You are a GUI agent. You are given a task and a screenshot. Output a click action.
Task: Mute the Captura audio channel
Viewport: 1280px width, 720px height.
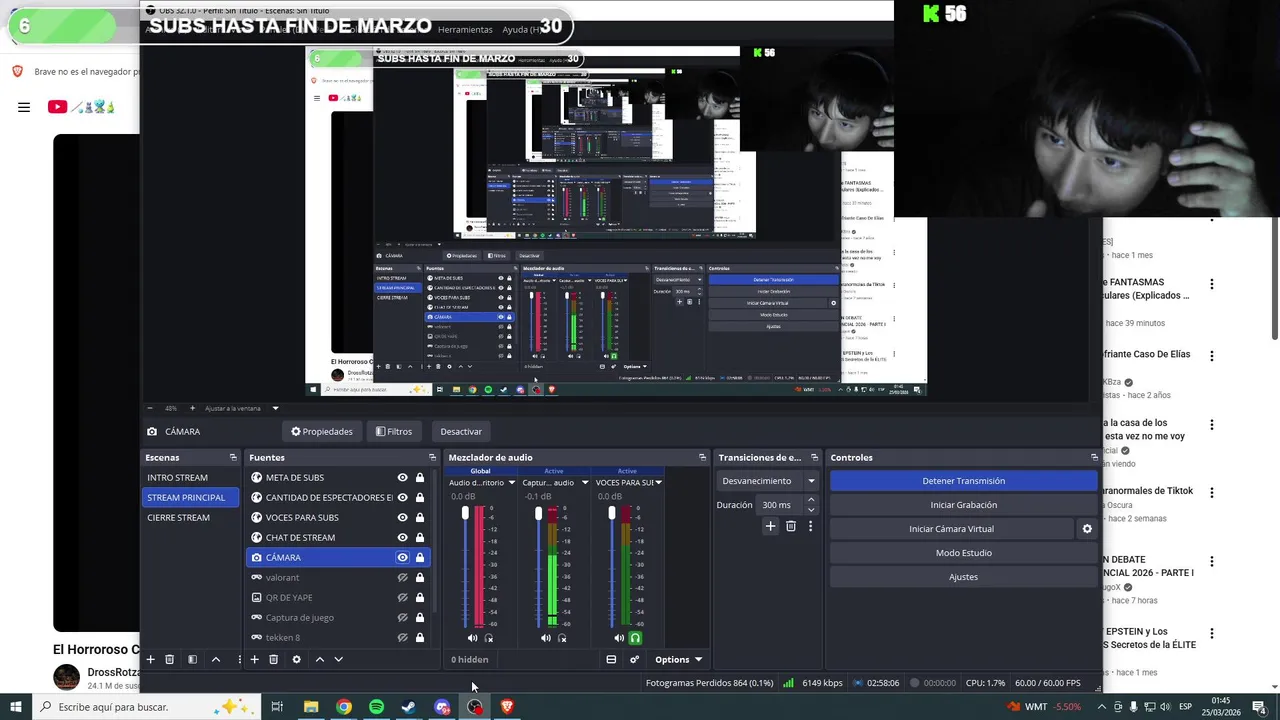point(545,638)
